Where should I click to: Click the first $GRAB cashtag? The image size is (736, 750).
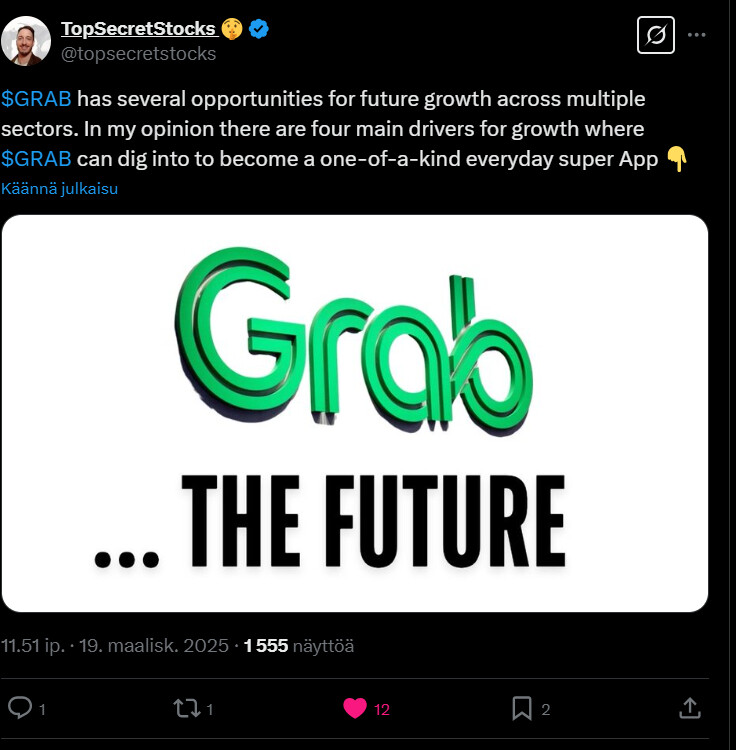click(36, 99)
